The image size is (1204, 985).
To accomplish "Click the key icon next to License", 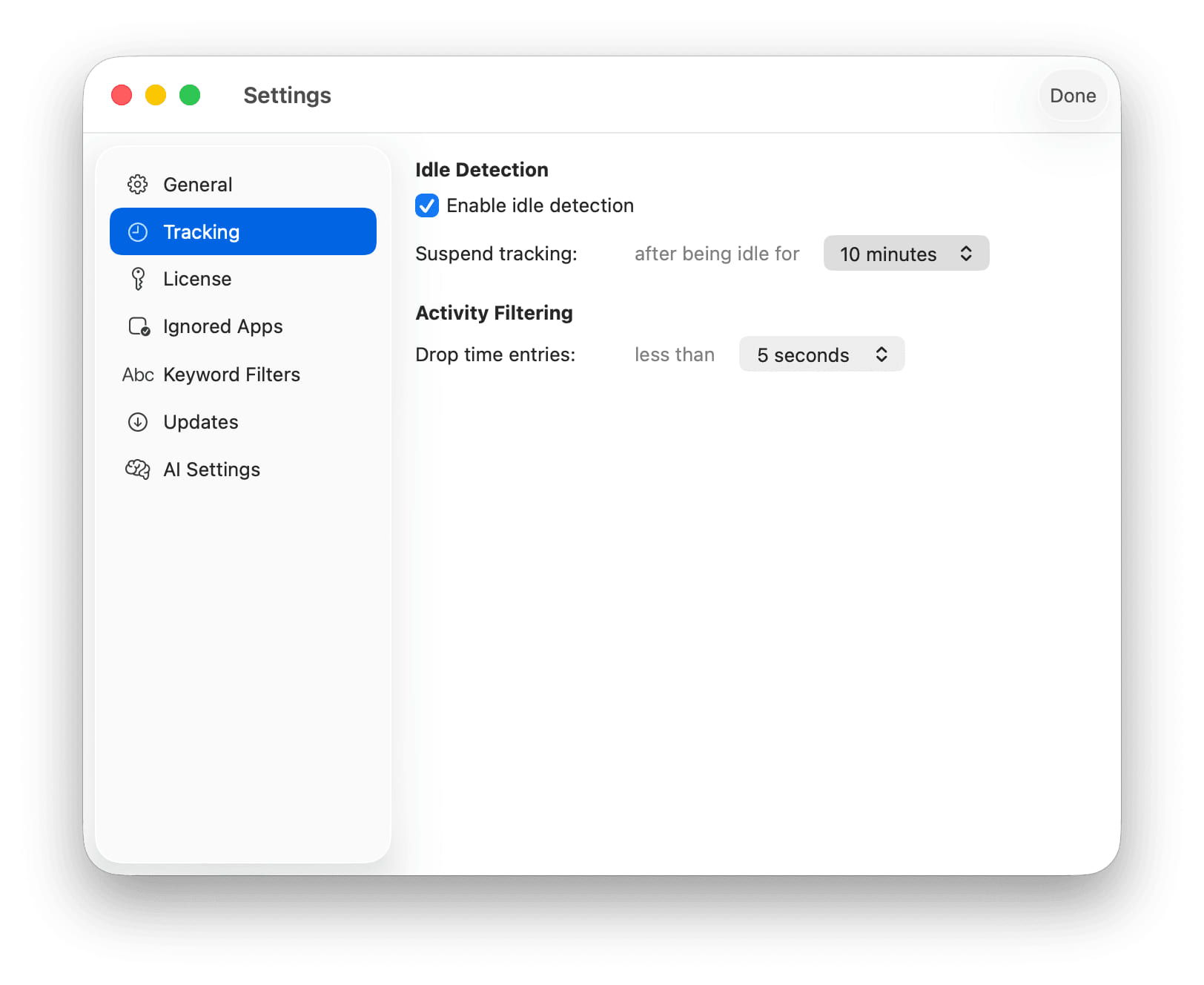I will [138, 279].
